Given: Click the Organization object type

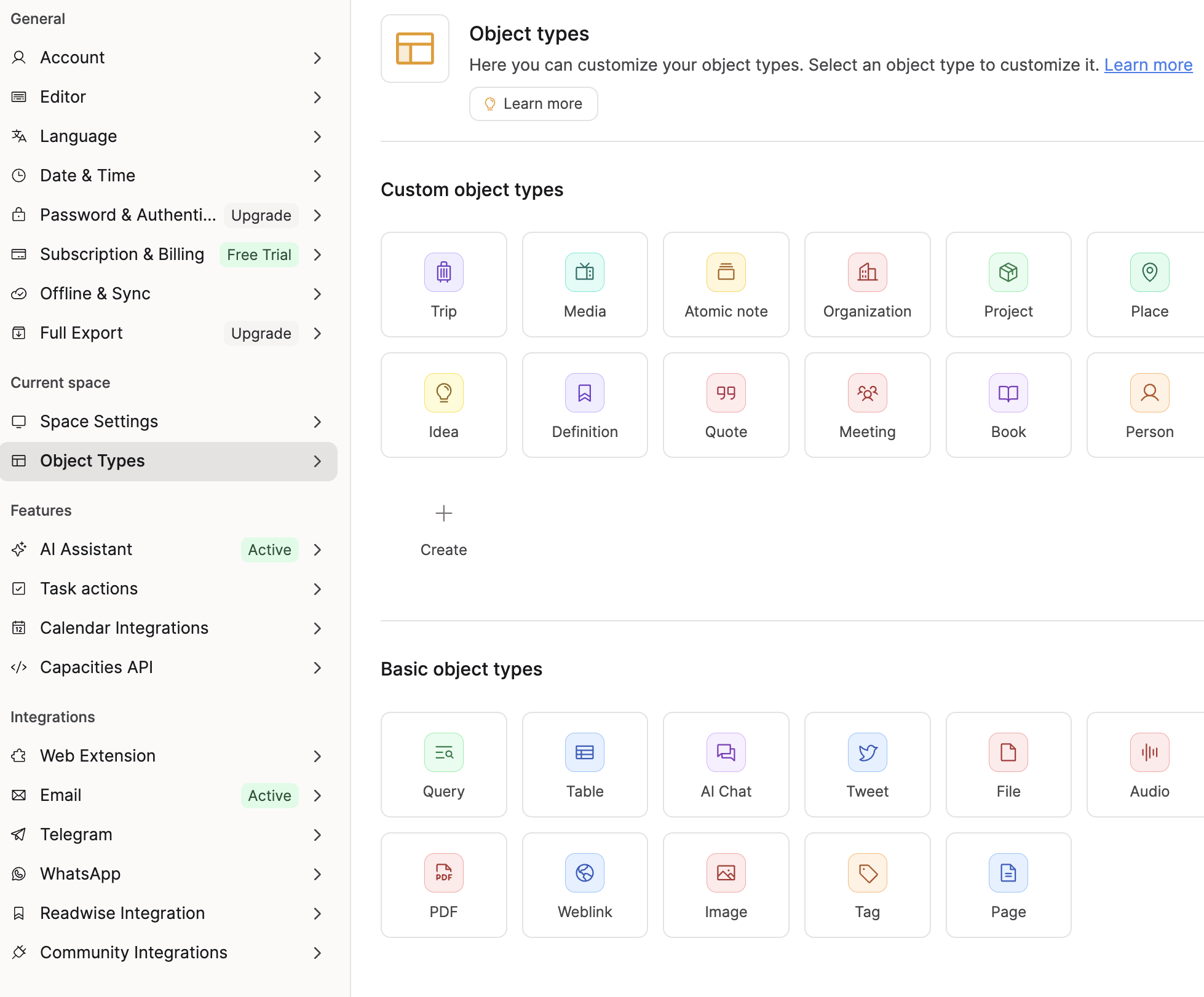Looking at the screenshot, I should click(x=867, y=285).
